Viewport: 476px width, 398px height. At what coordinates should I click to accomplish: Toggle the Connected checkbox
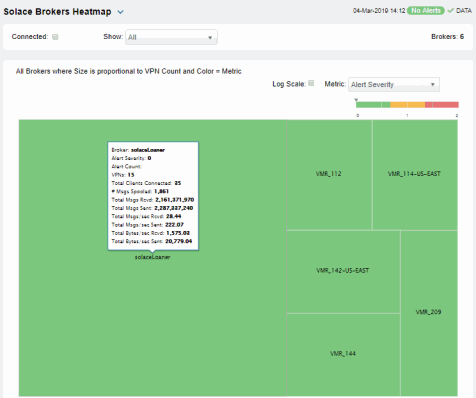(55, 37)
